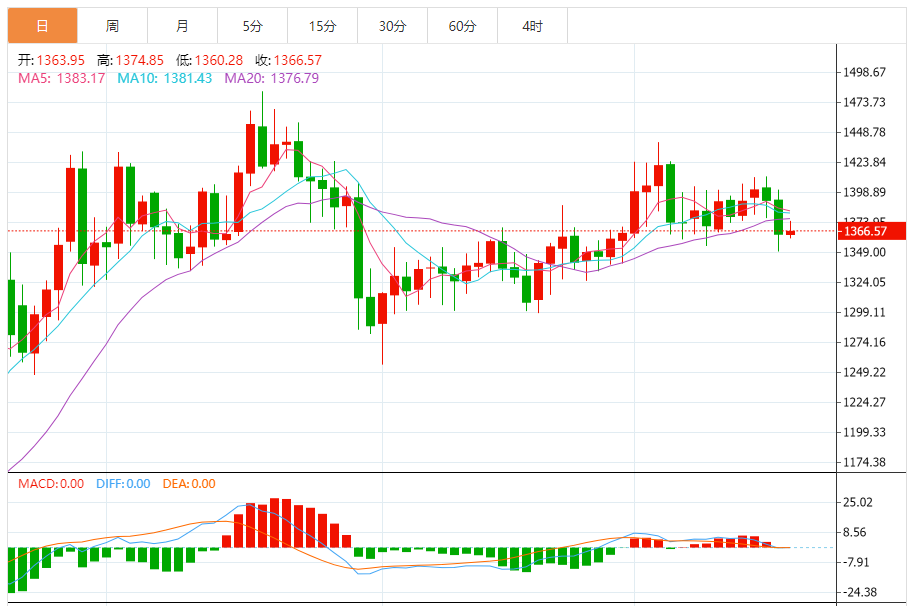Viewport: 910px width, 606px height.
Task: Click the 25.02 MACD axis label
Action: click(860, 502)
